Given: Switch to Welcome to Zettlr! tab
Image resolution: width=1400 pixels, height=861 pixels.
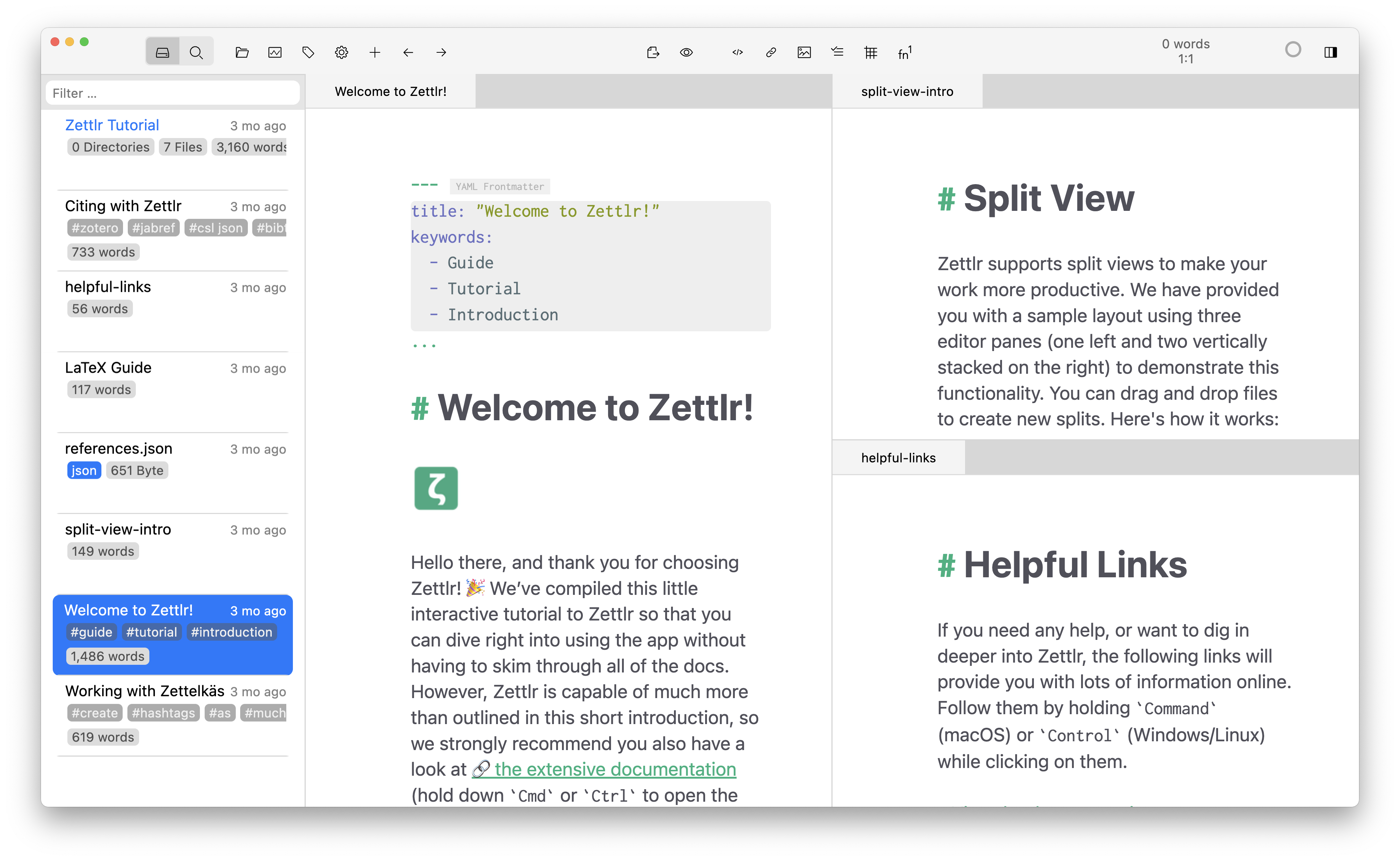Looking at the screenshot, I should coord(391,91).
